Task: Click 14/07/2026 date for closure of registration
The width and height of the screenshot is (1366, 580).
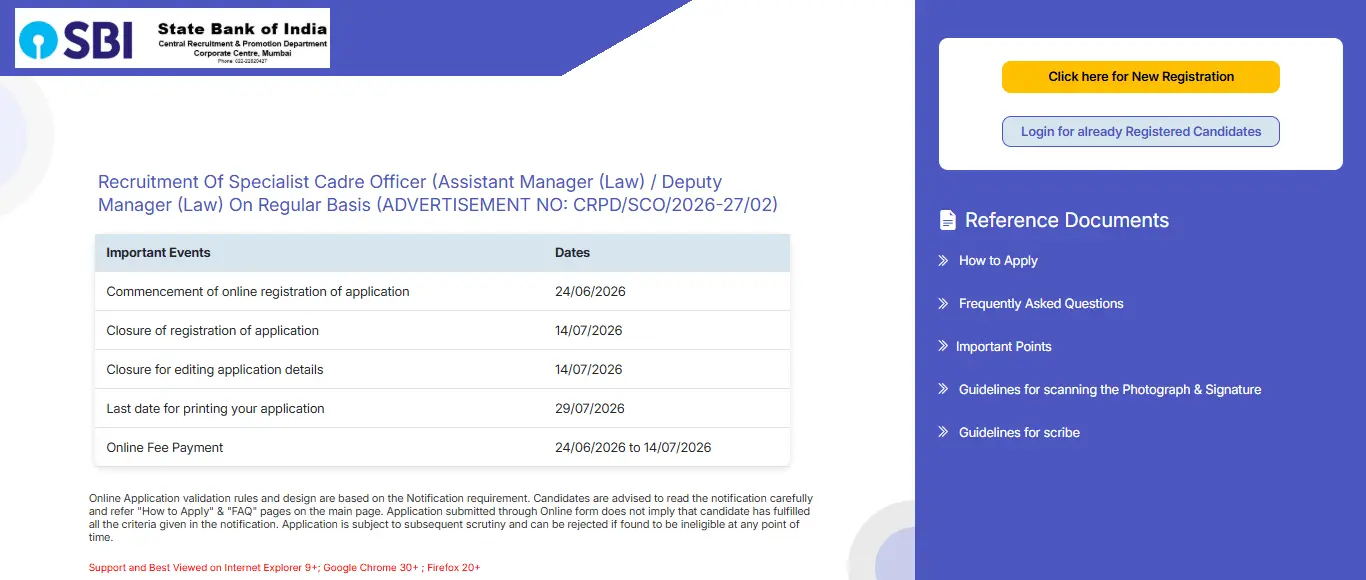Action: tap(589, 331)
